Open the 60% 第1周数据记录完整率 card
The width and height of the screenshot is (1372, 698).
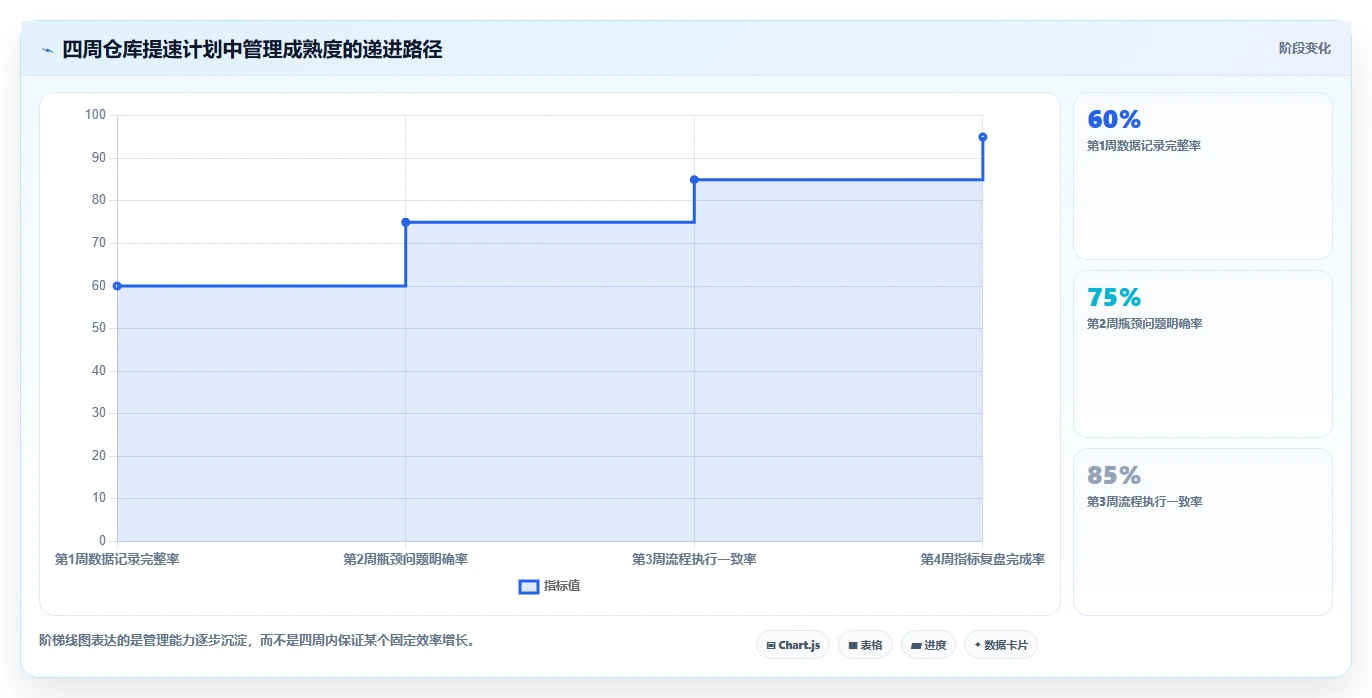point(1203,176)
